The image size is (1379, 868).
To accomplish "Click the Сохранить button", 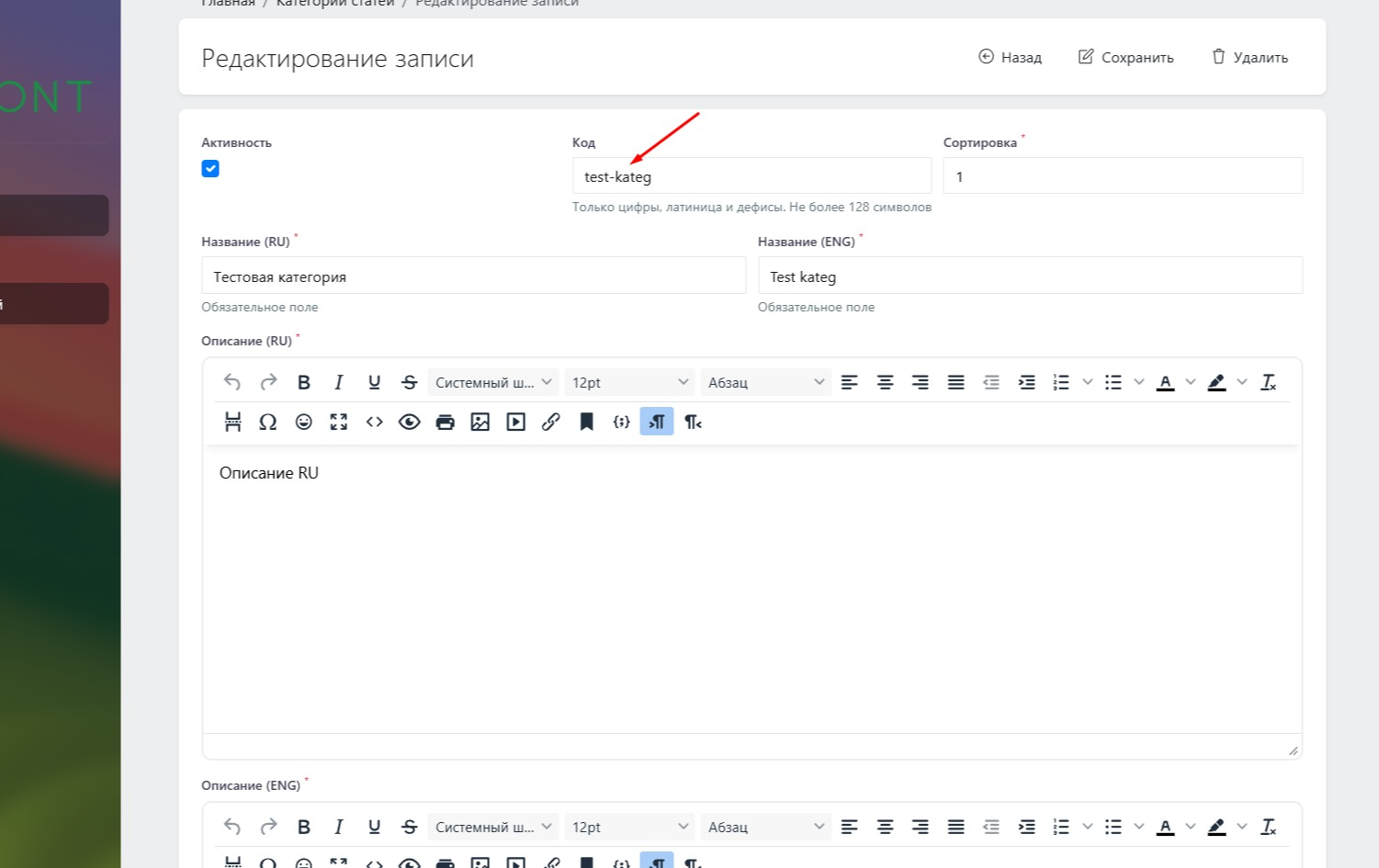I will 1125,57.
